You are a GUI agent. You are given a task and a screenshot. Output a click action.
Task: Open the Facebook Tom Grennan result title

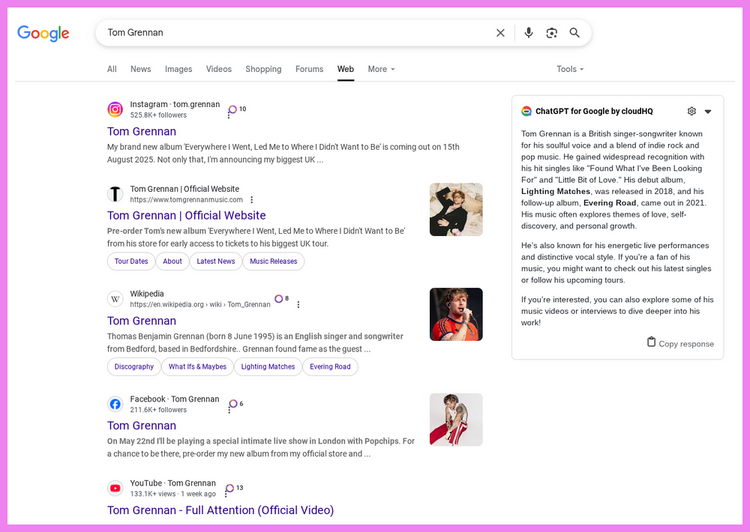142,425
